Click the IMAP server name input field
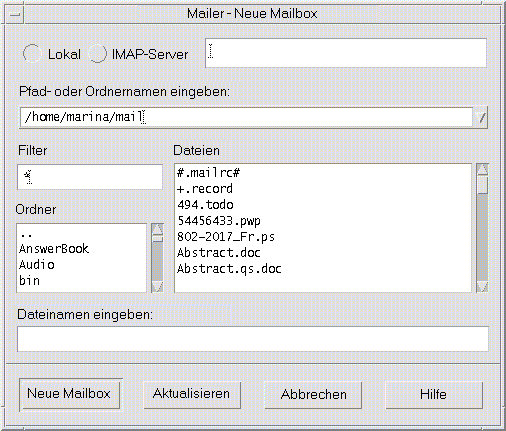The width and height of the screenshot is (506, 431). coord(346,53)
